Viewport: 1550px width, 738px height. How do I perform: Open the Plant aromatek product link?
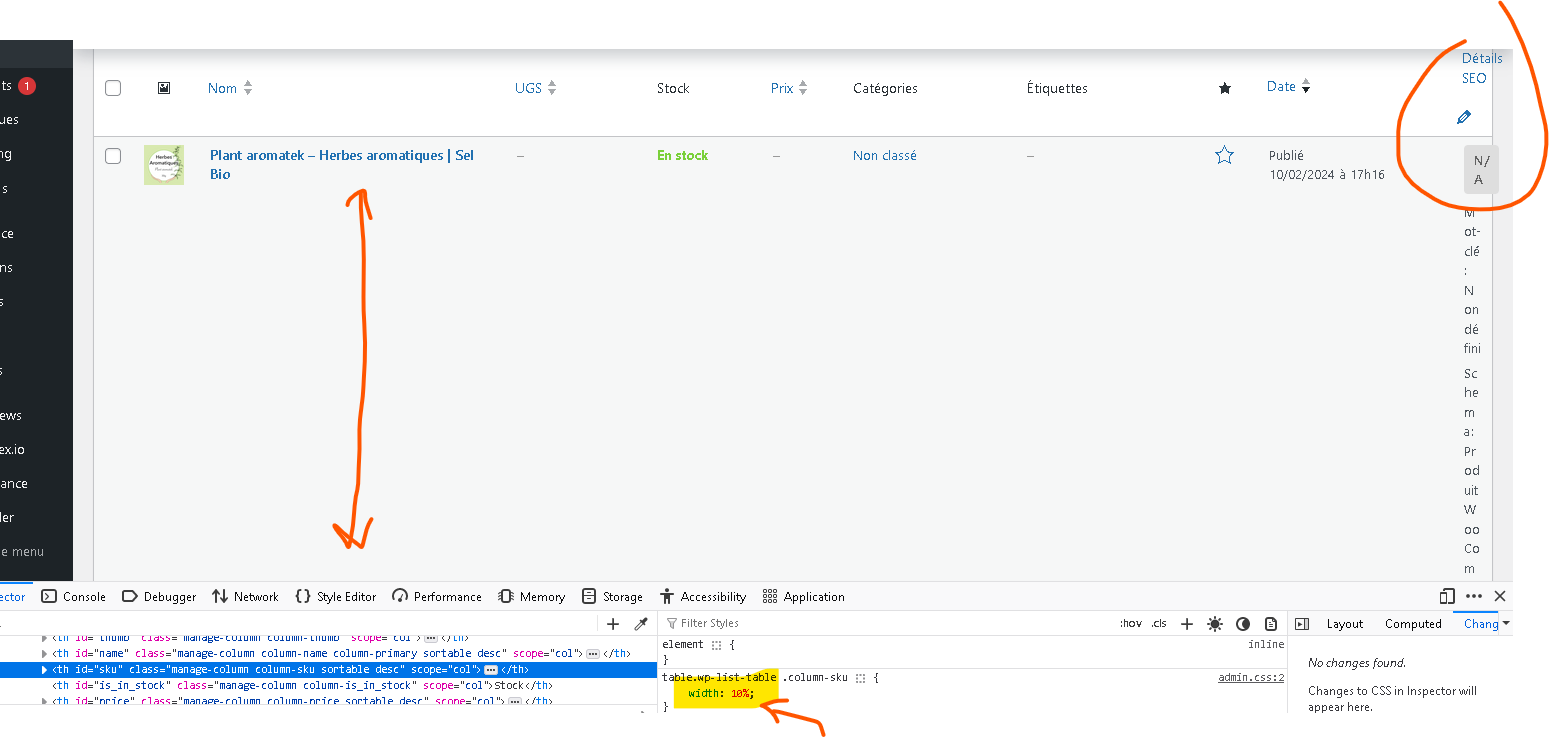[x=342, y=164]
